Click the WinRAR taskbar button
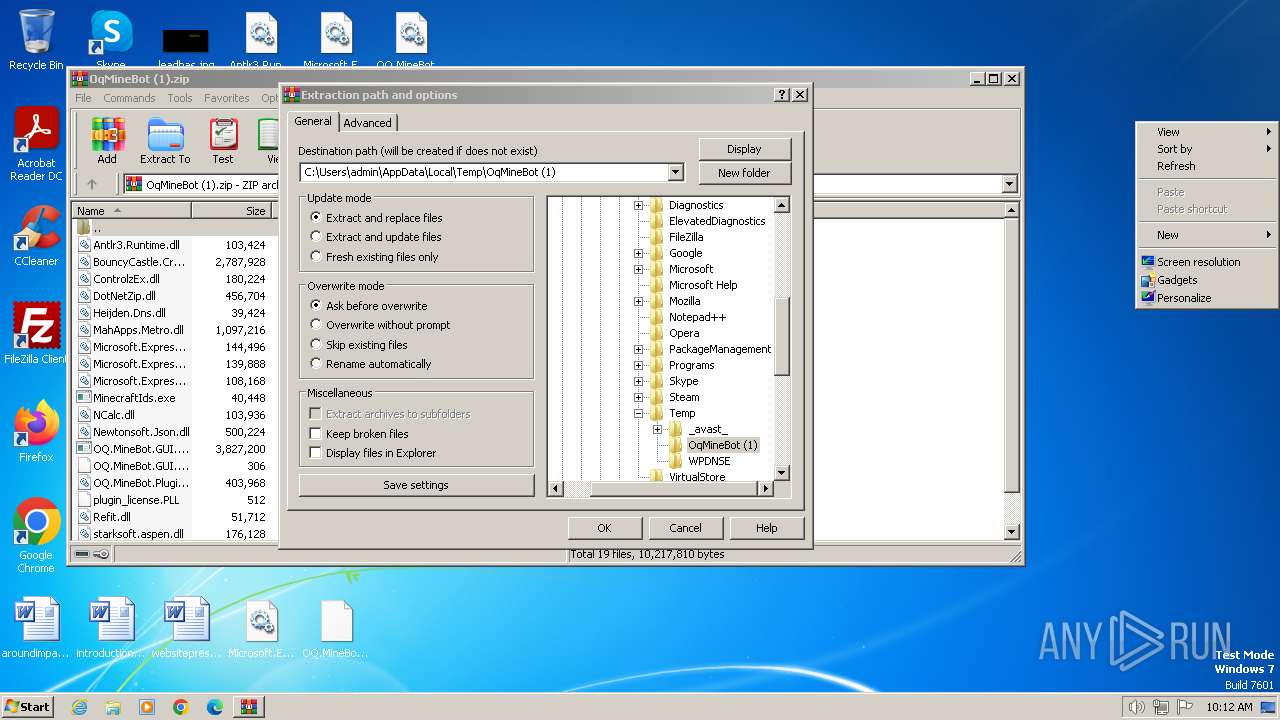 pos(249,707)
